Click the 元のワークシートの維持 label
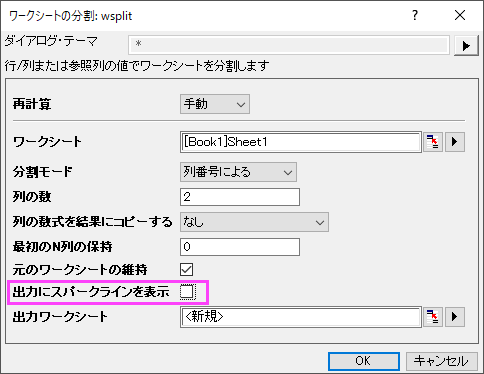Image resolution: width=484 pixels, height=374 pixels. click(80, 270)
